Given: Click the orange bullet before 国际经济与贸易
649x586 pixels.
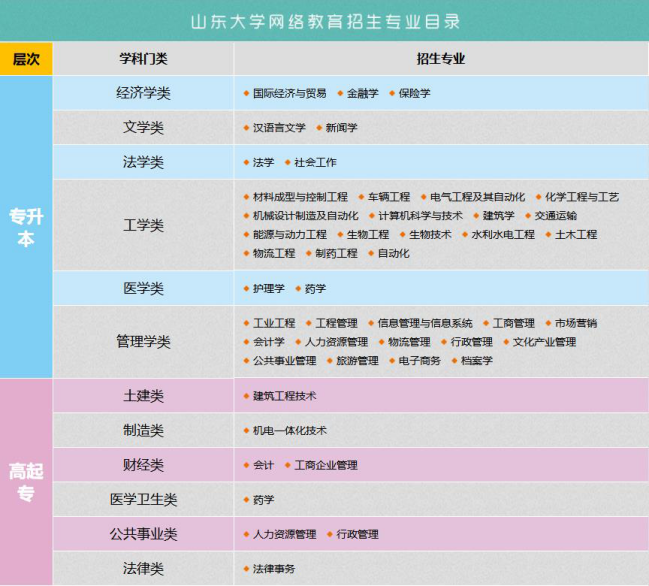Looking at the screenshot, I should click(246, 93).
